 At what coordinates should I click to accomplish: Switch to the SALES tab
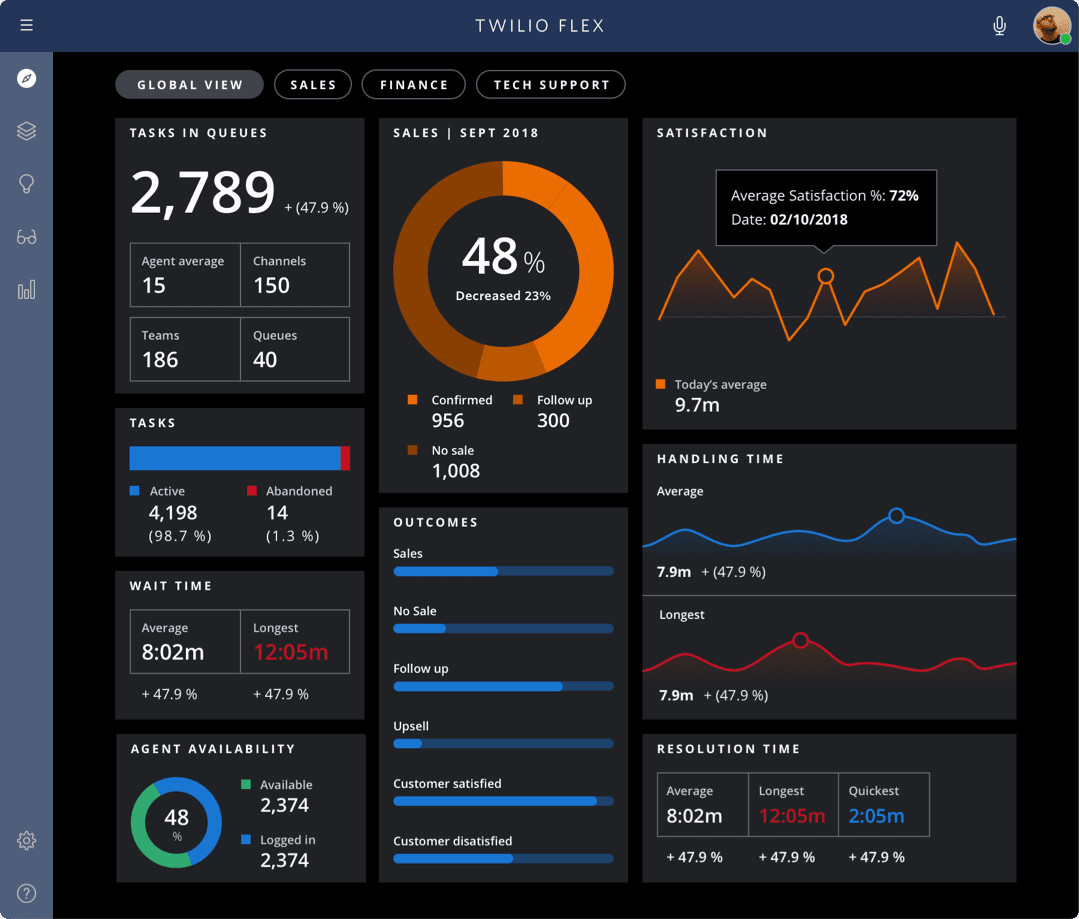click(312, 84)
